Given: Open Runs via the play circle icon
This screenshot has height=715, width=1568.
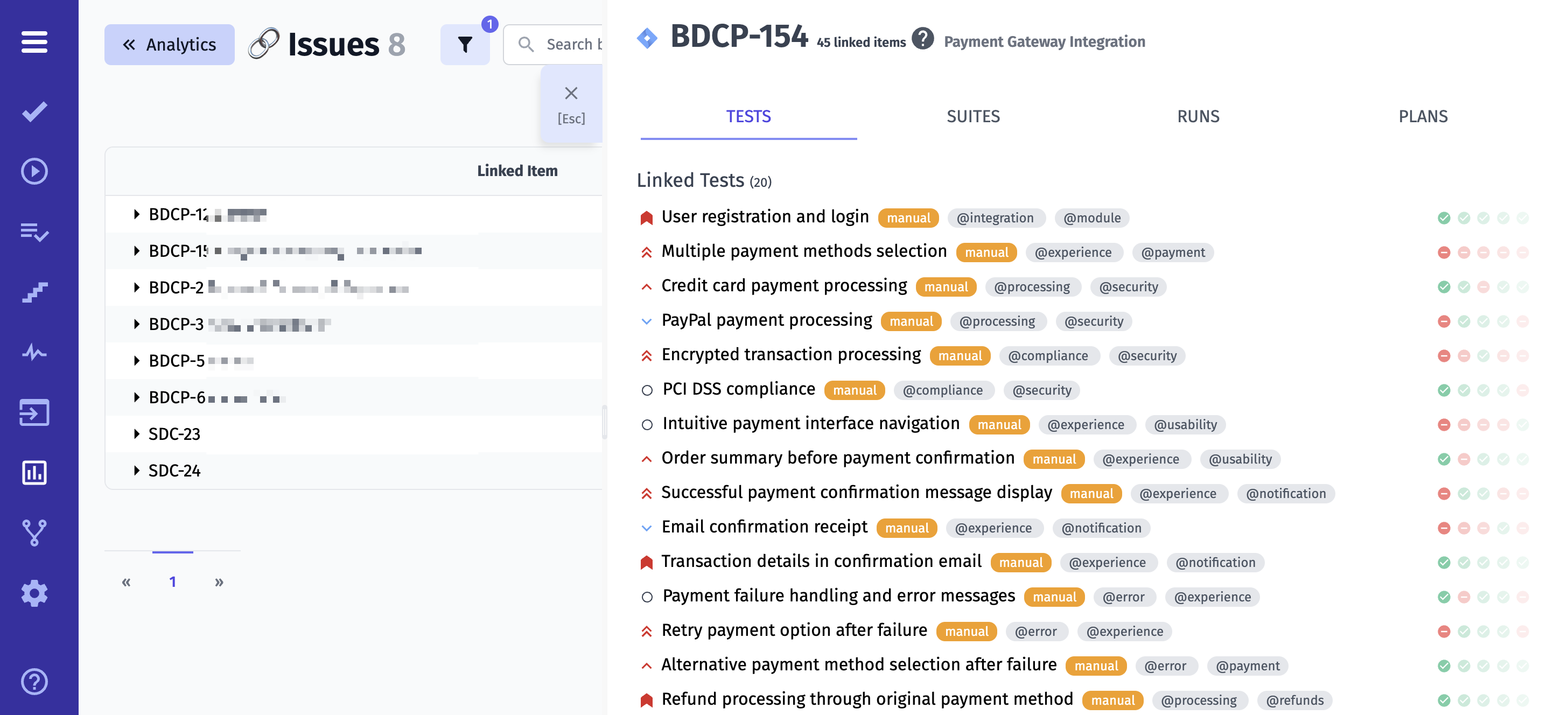Looking at the screenshot, I should pos(34,172).
